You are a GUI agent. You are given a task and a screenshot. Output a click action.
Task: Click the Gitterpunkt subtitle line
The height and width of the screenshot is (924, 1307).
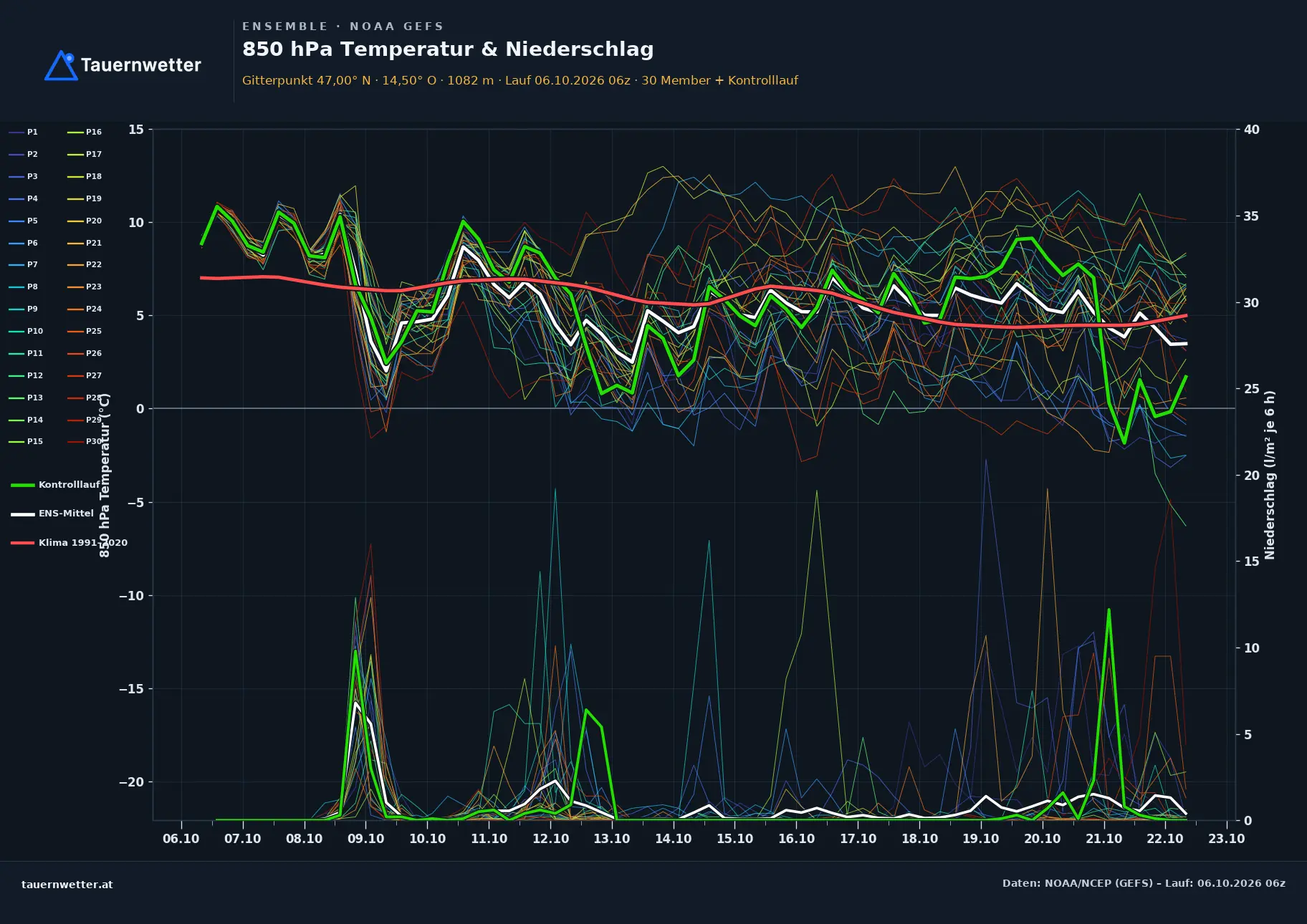520,80
